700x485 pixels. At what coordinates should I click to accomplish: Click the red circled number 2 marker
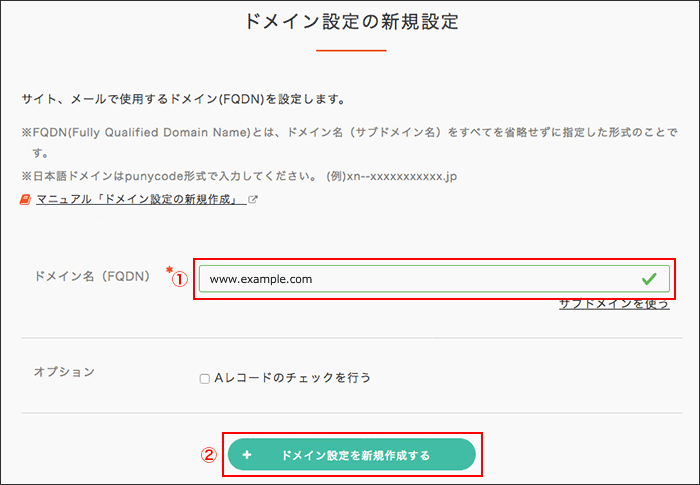208,455
